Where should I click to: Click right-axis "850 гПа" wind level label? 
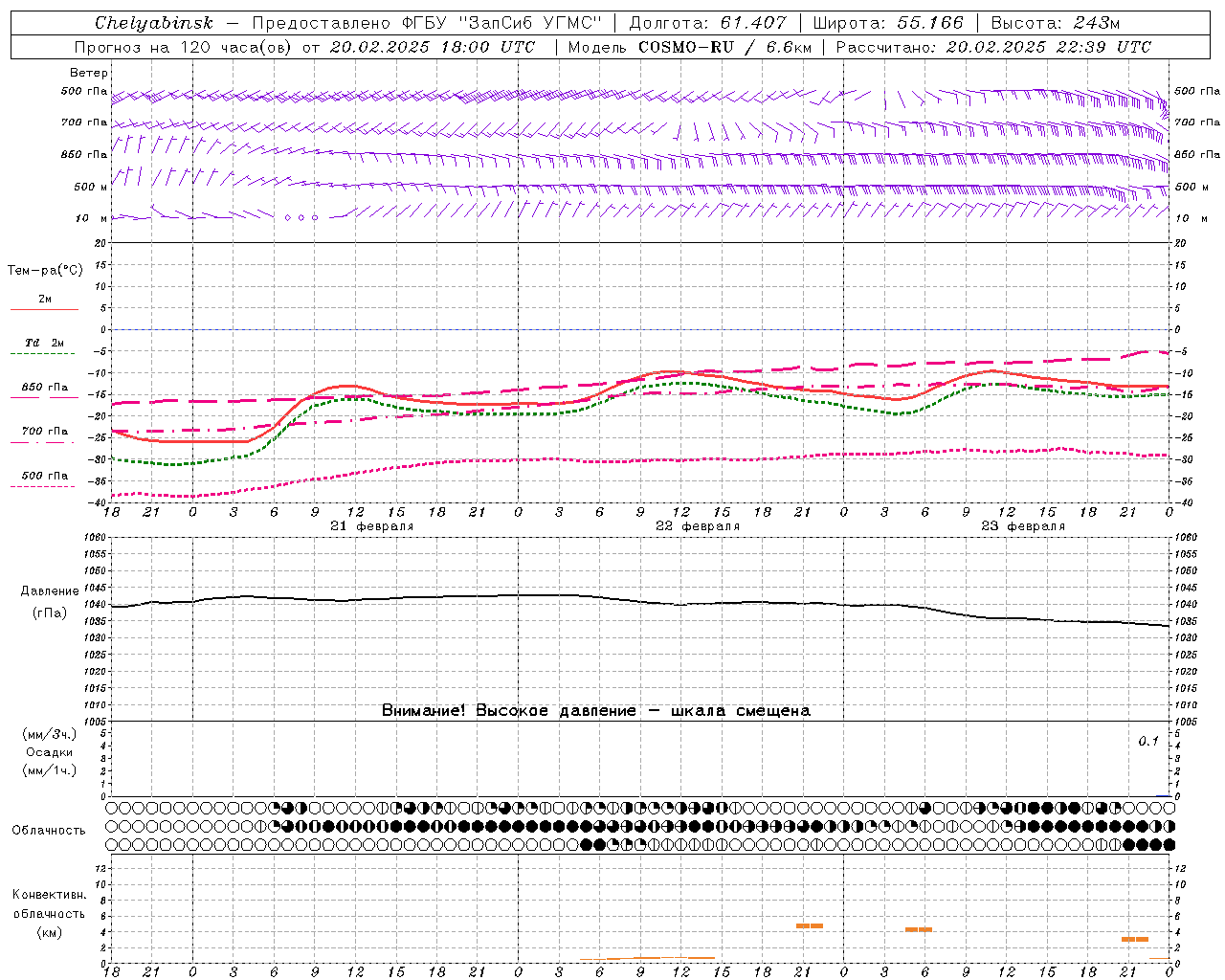coord(1197,154)
